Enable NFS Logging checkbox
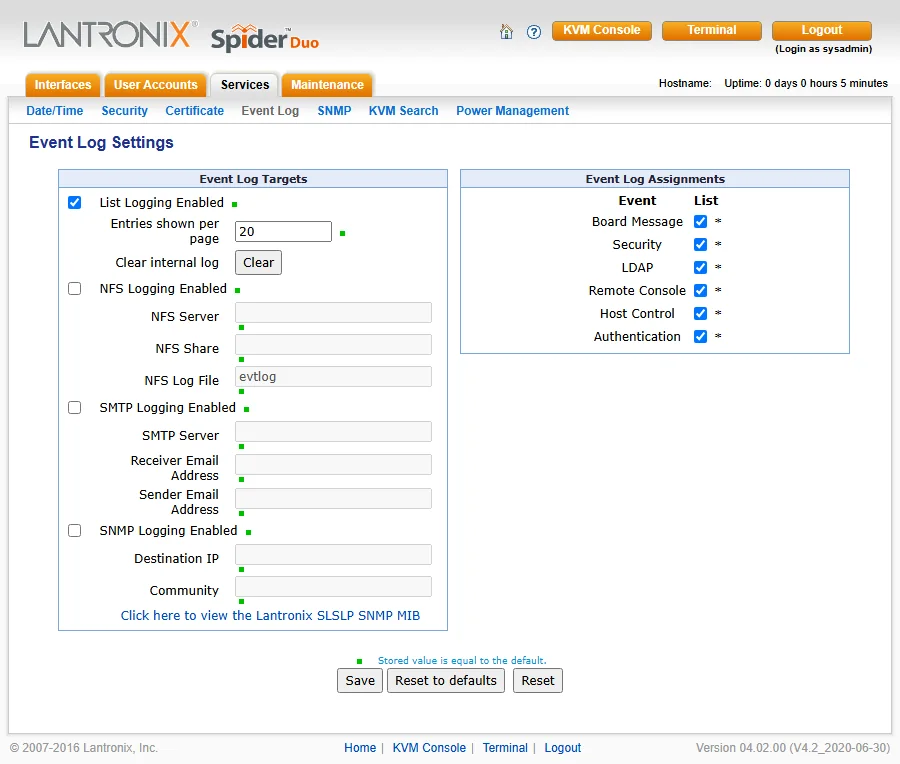 click(x=75, y=289)
